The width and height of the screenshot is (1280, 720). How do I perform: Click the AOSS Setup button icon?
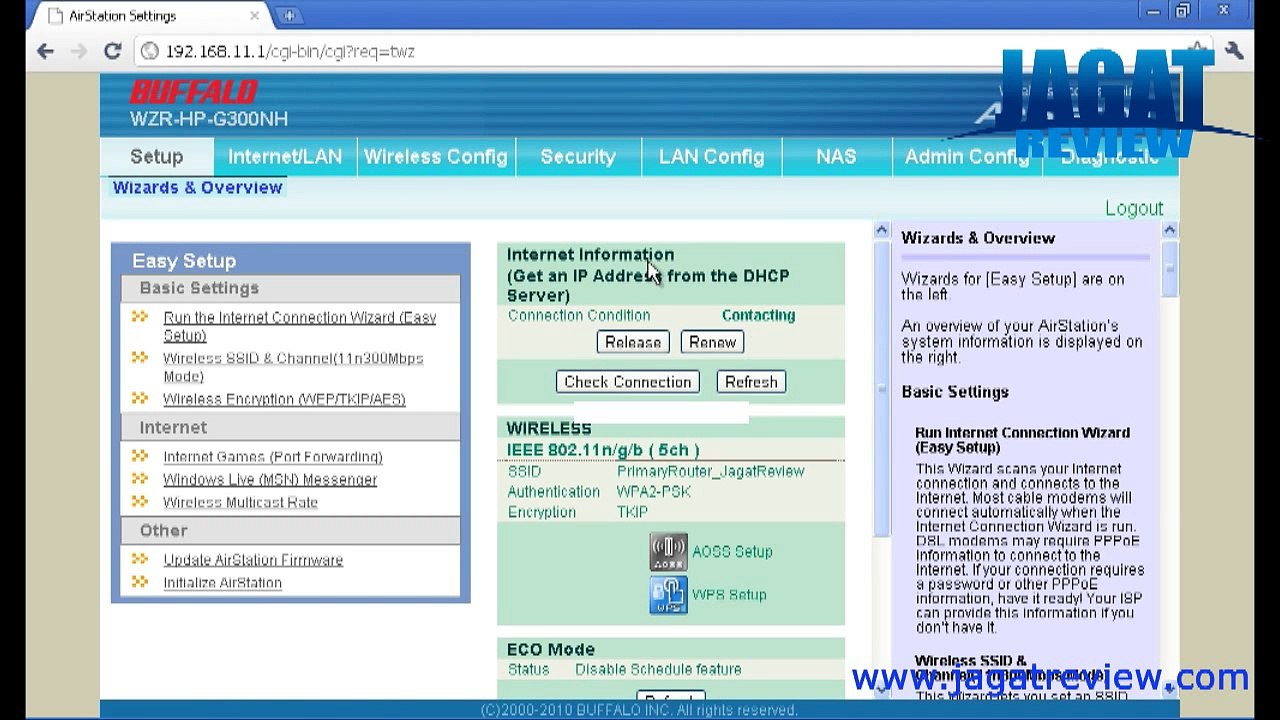point(668,552)
